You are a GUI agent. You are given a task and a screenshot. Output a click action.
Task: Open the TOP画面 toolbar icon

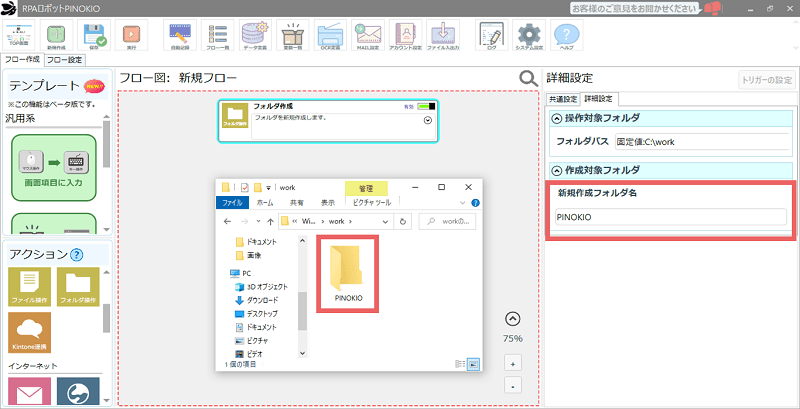click(x=18, y=35)
